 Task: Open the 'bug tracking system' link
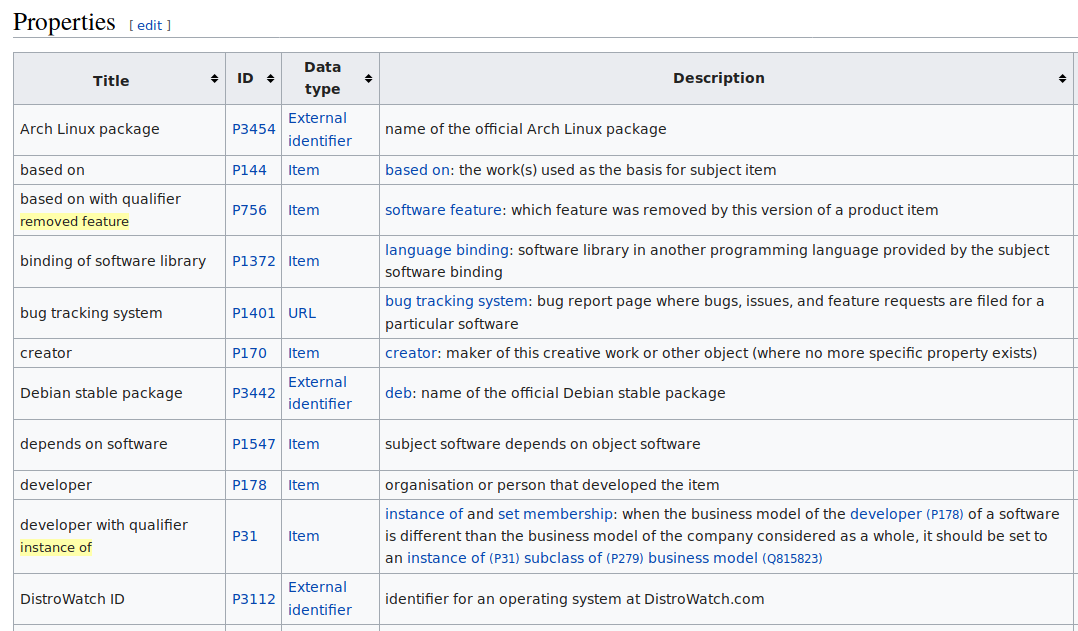(455, 300)
